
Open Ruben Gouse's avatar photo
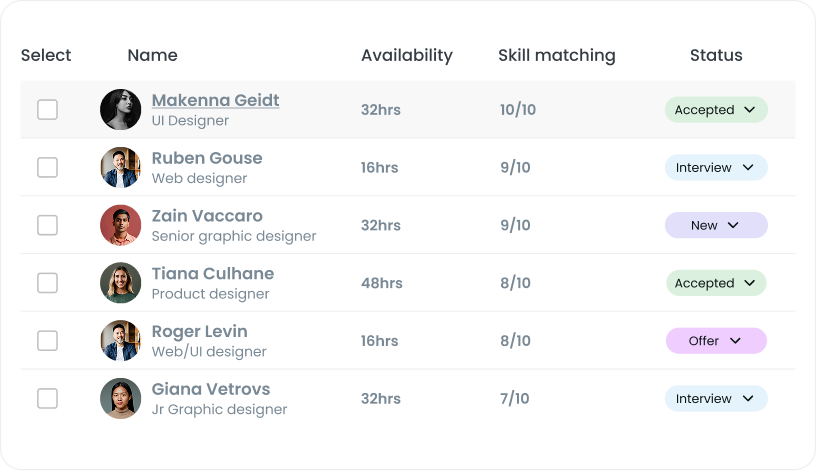(x=120, y=167)
